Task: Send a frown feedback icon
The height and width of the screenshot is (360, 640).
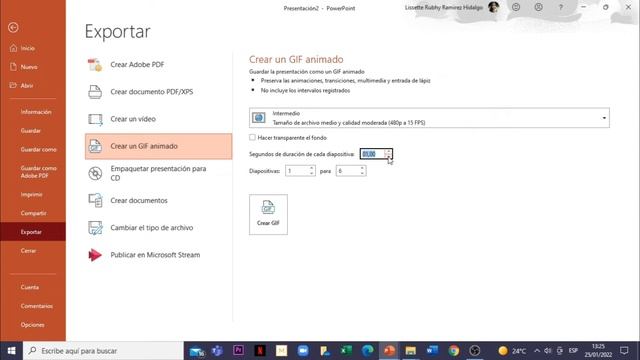Action: coord(539,7)
